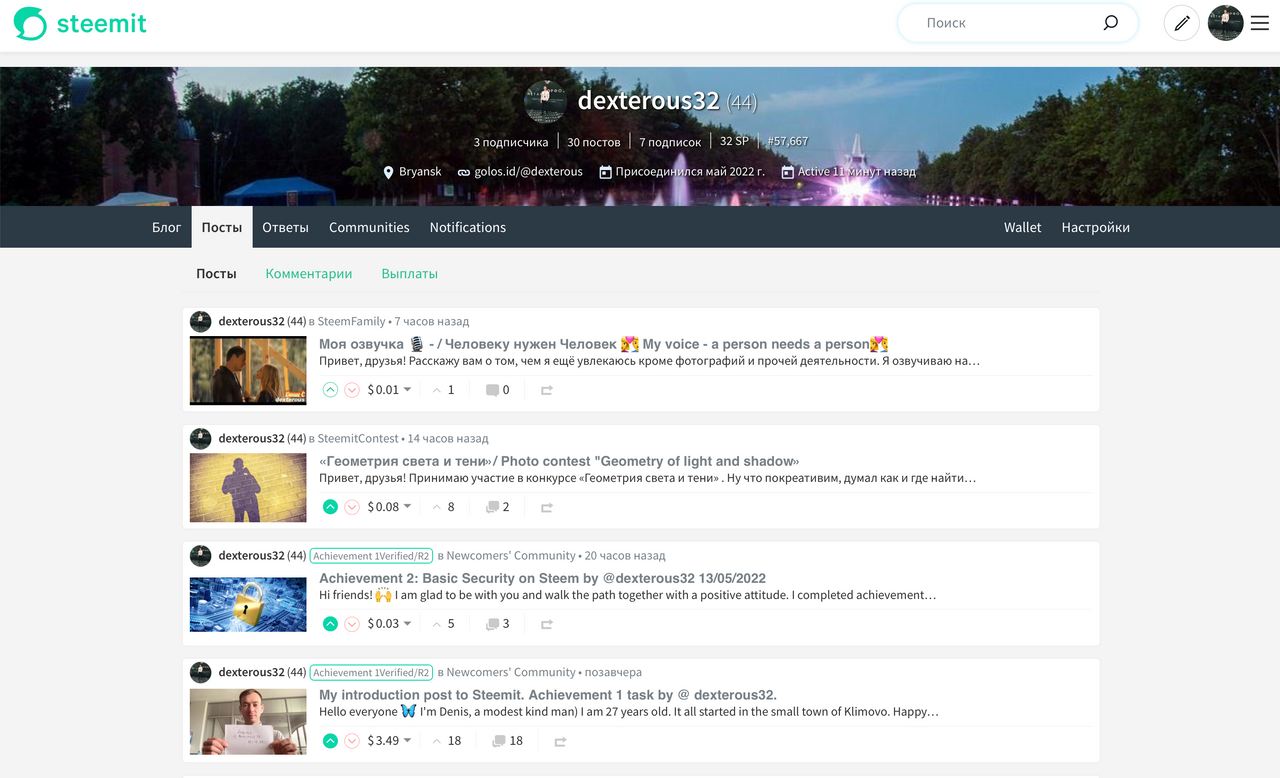Image resolution: width=1280 pixels, height=778 pixels.
Task: Show voters list with 1 vote
Action: (443, 390)
